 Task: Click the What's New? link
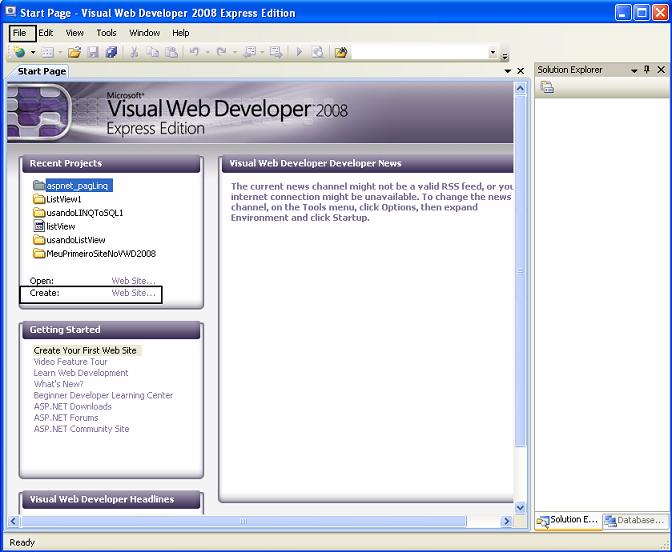[x=58, y=384]
